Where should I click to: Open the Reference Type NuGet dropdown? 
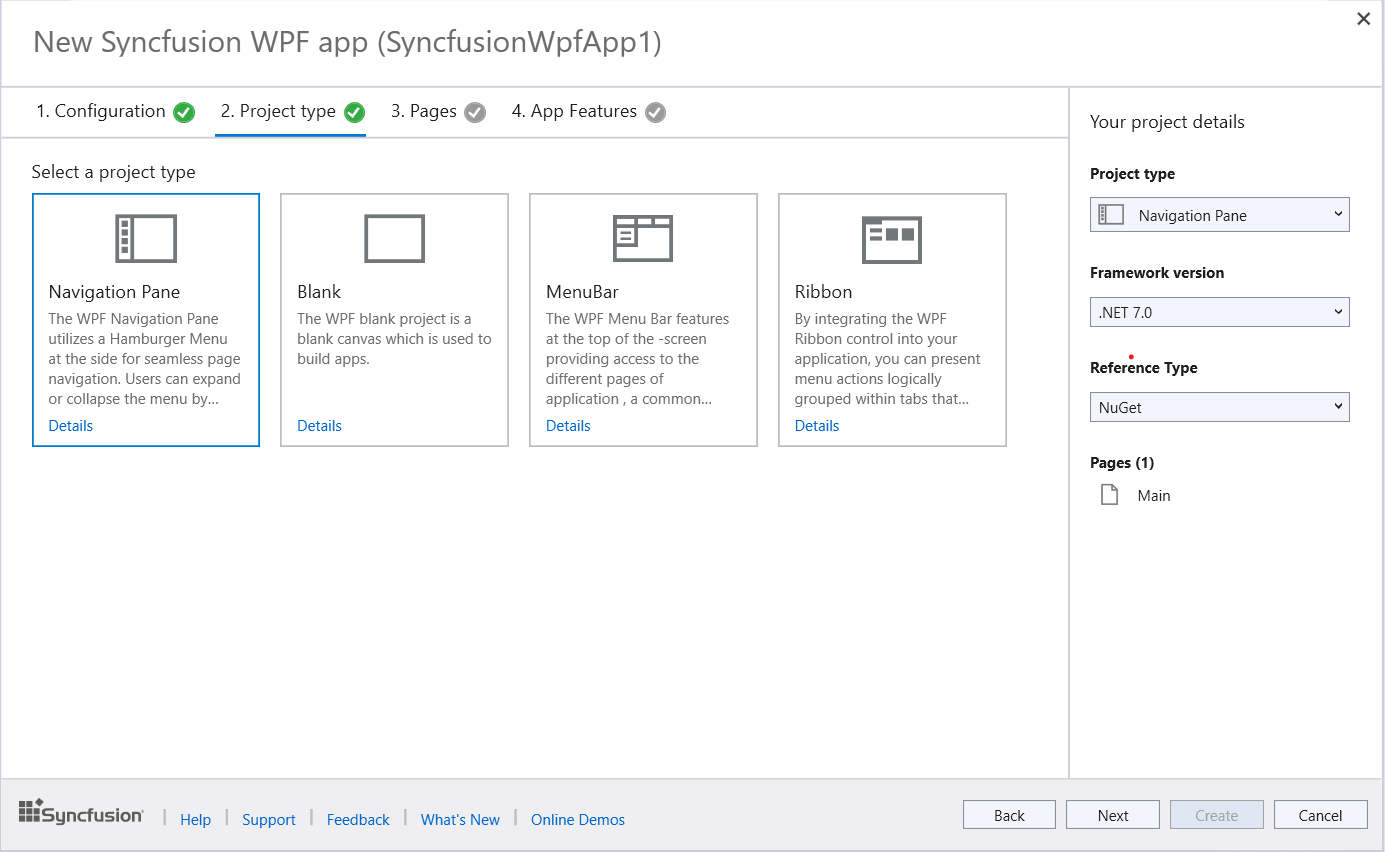(x=1219, y=407)
